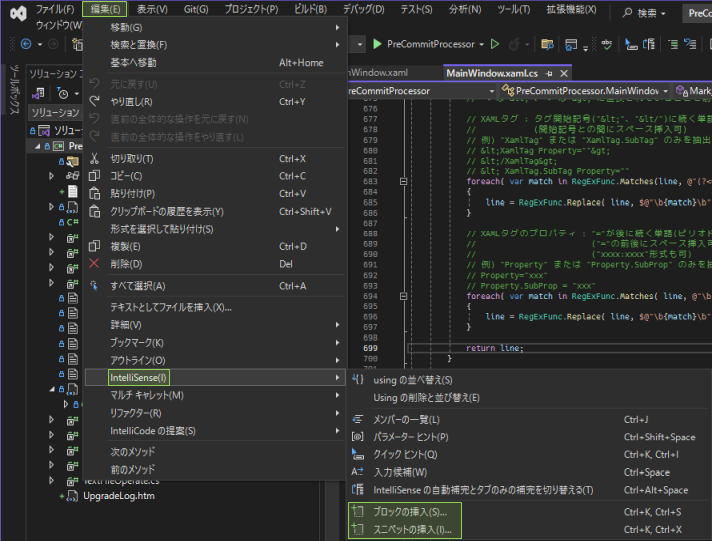Select 次のメソッド menu item

click(215, 452)
